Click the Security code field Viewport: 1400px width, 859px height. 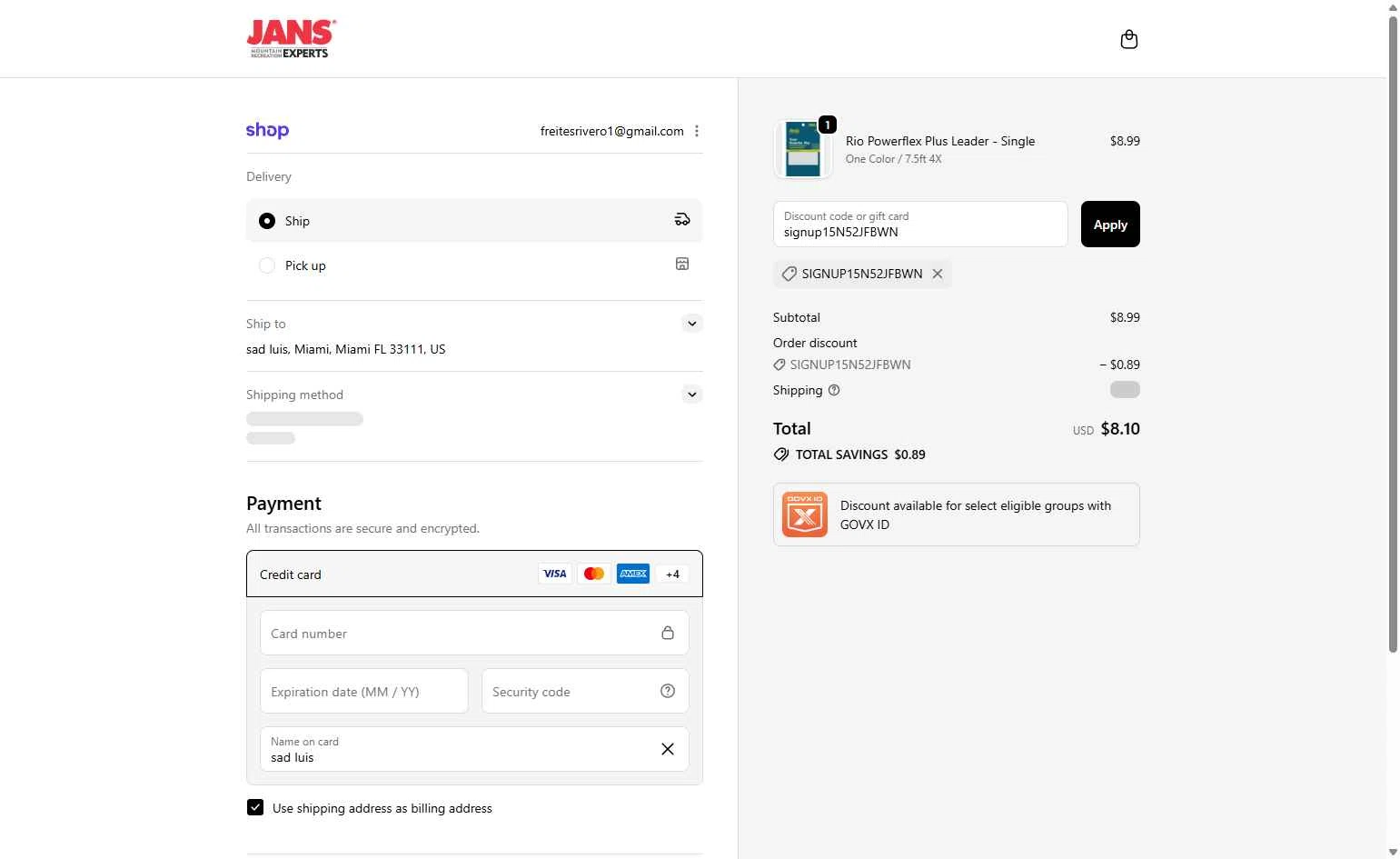tap(585, 691)
